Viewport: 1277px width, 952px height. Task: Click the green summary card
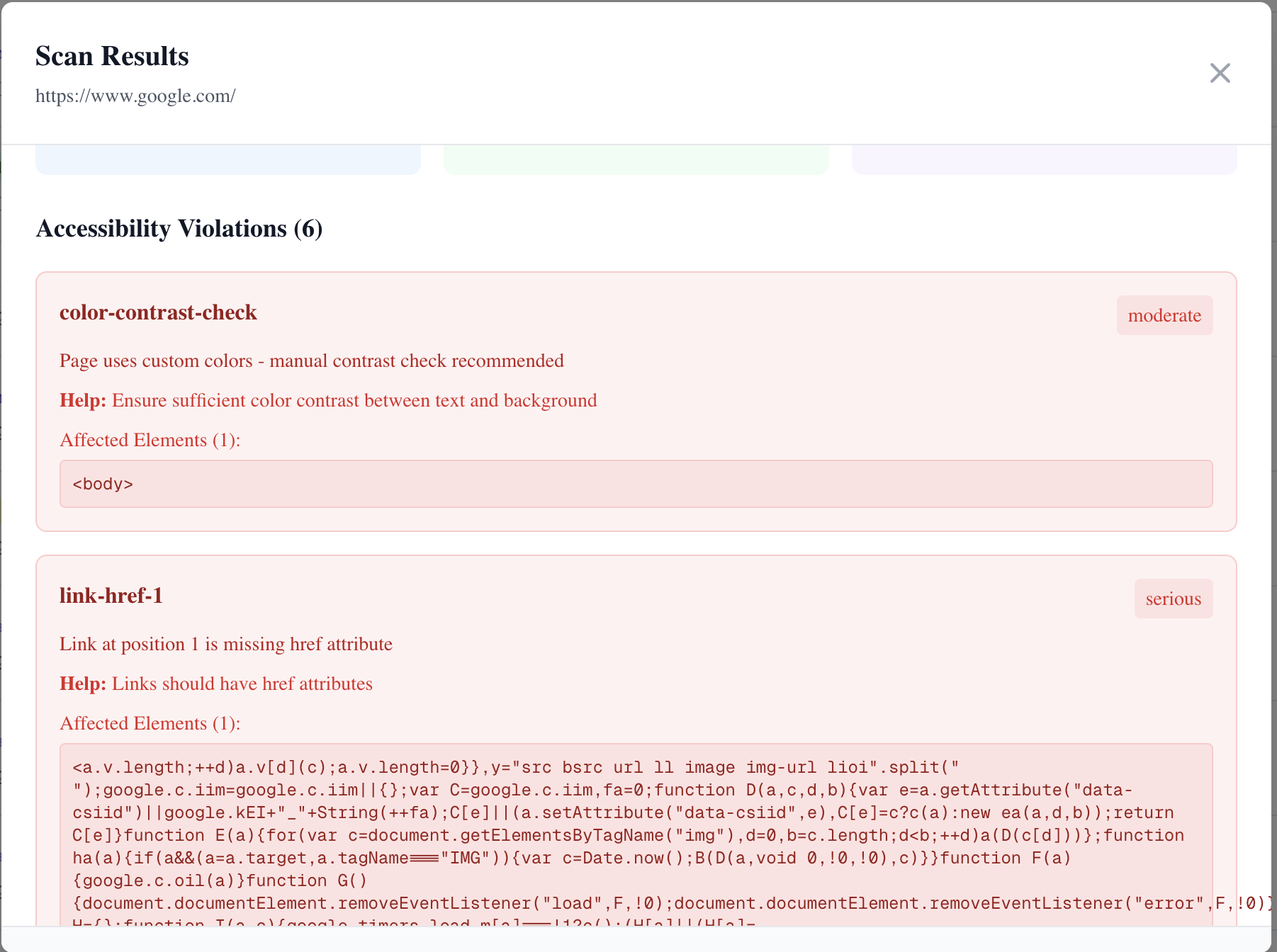tap(636, 160)
